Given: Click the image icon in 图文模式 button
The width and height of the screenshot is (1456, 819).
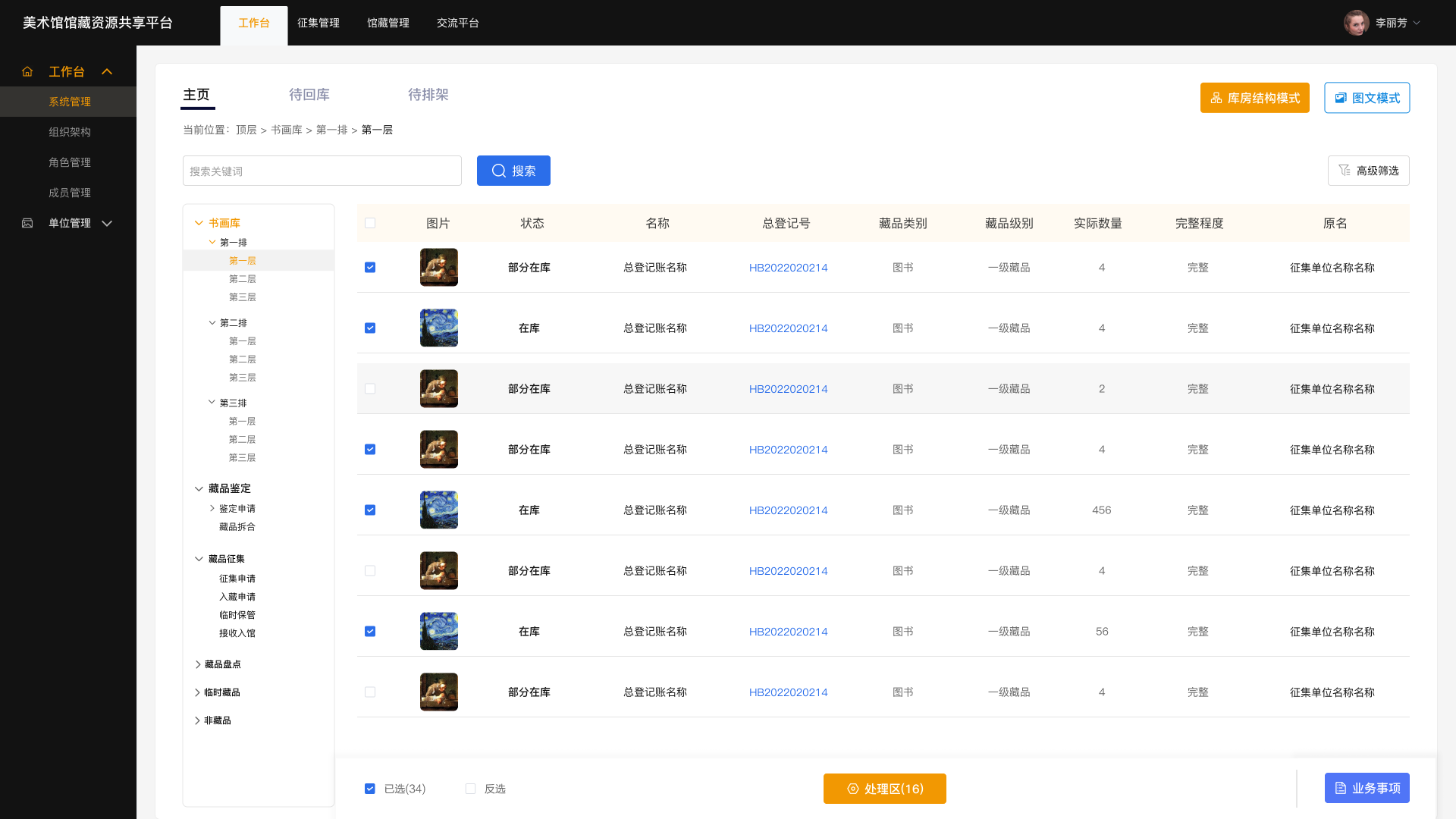Looking at the screenshot, I should point(1341,98).
